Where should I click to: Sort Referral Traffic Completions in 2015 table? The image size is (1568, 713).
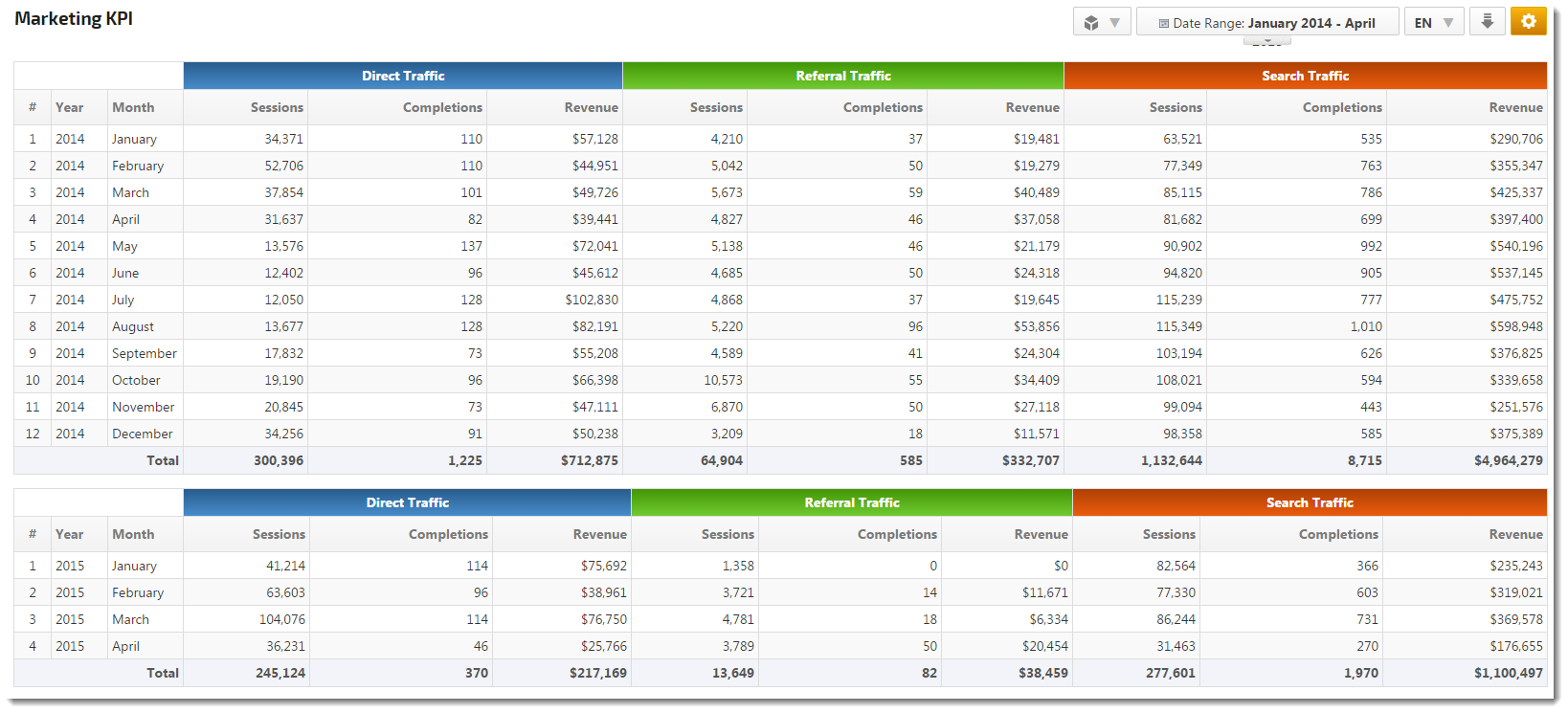click(x=896, y=534)
